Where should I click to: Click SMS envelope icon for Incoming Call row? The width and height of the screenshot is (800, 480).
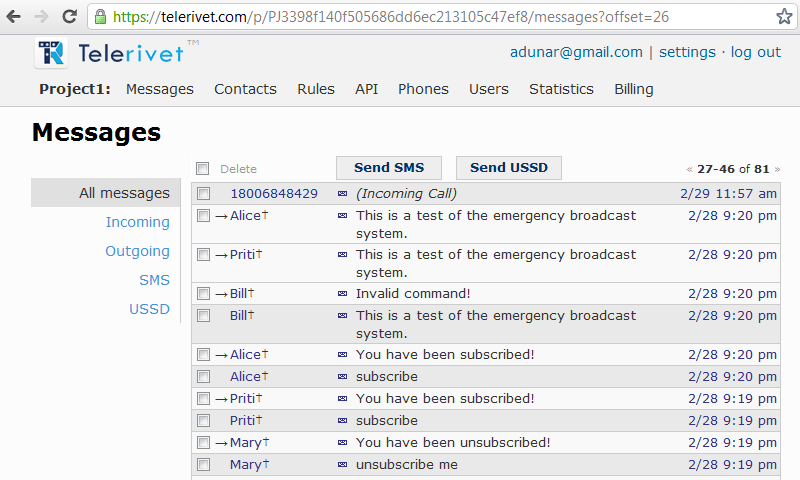point(342,194)
